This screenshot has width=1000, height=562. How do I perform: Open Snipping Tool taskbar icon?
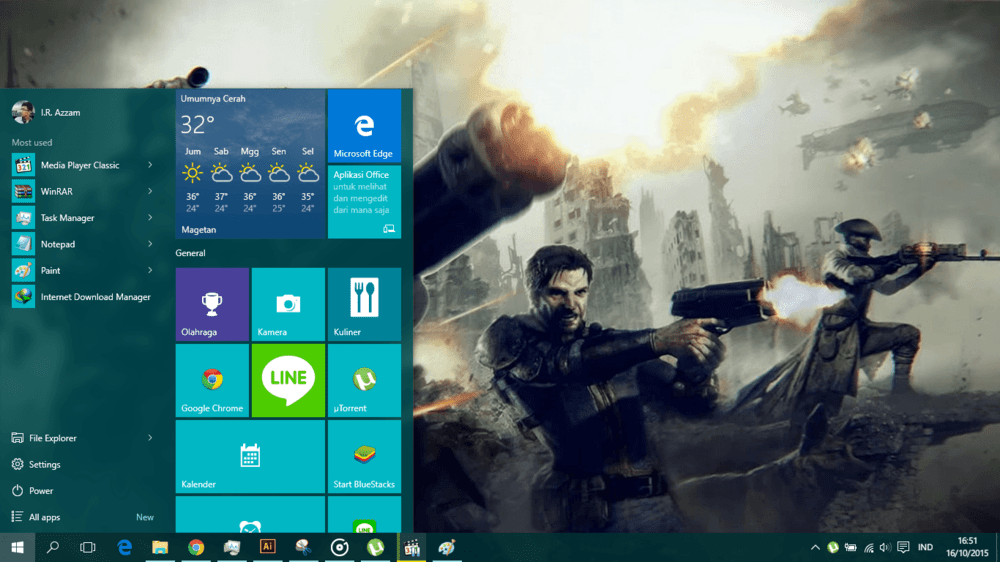(x=303, y=547)
